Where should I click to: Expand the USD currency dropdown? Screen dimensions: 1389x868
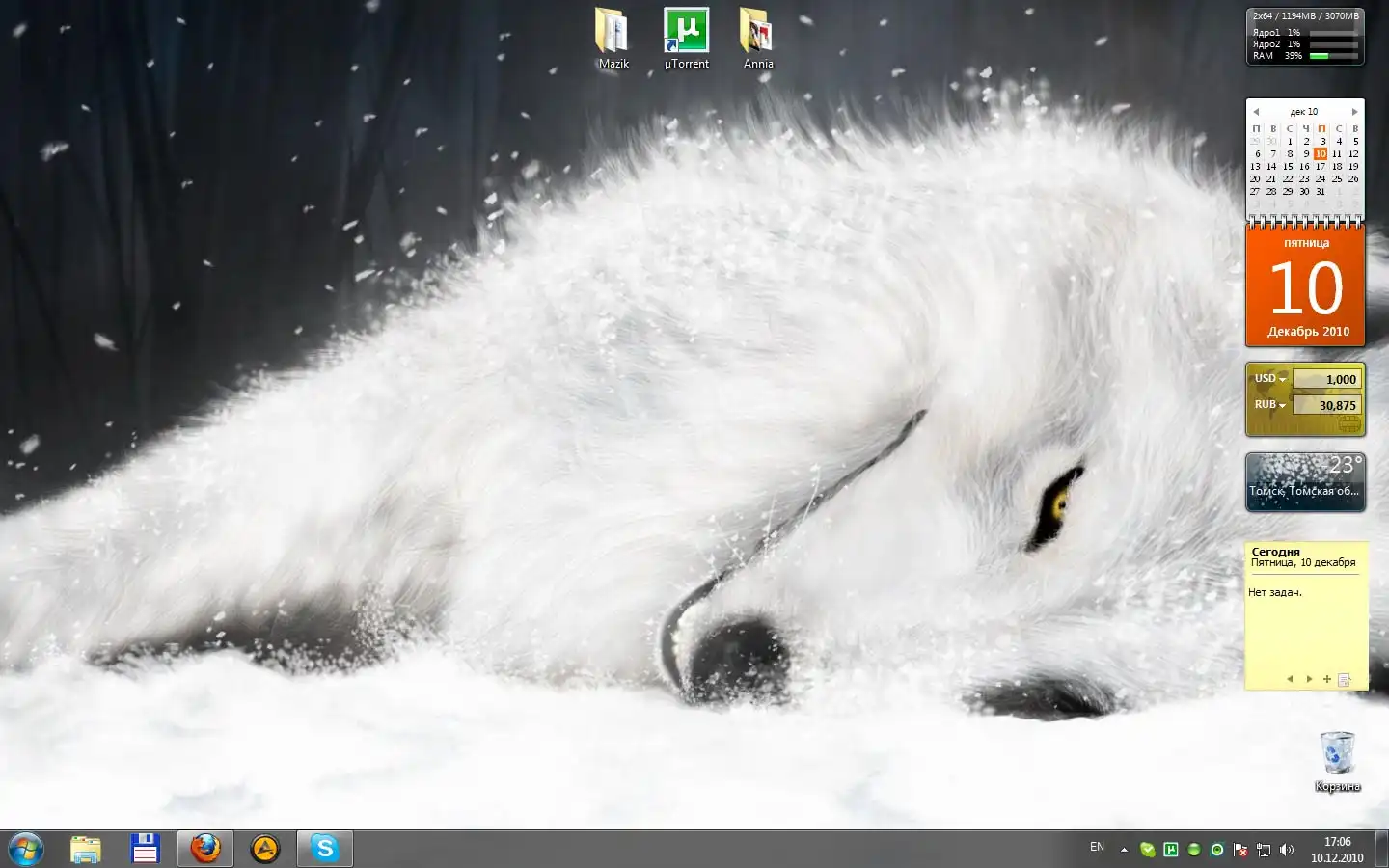click(x=1270, y=379)
